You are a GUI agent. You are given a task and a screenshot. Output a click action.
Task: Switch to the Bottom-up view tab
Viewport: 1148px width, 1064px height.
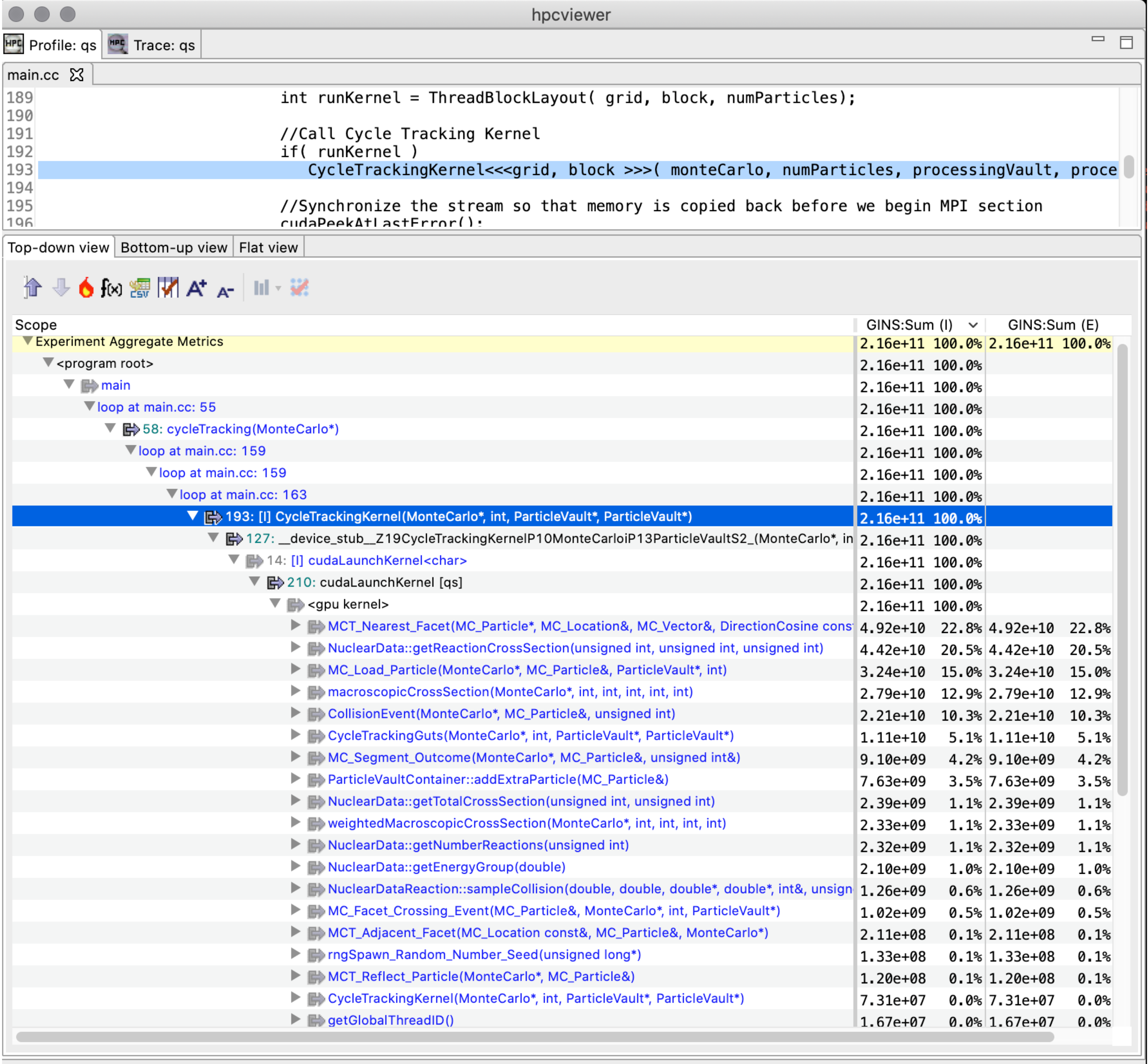coord(174,247)
